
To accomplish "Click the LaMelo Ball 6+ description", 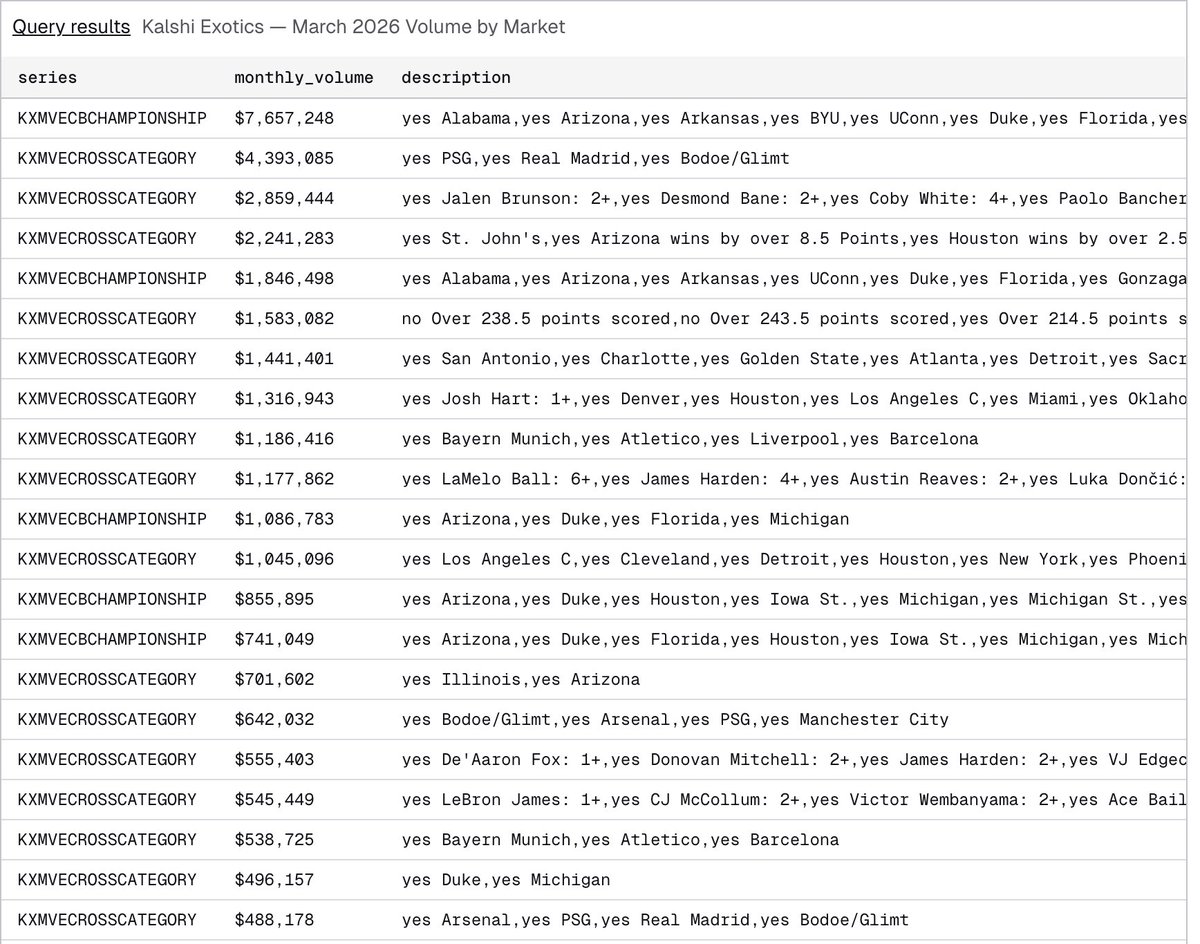I will [x=794, y=478].
